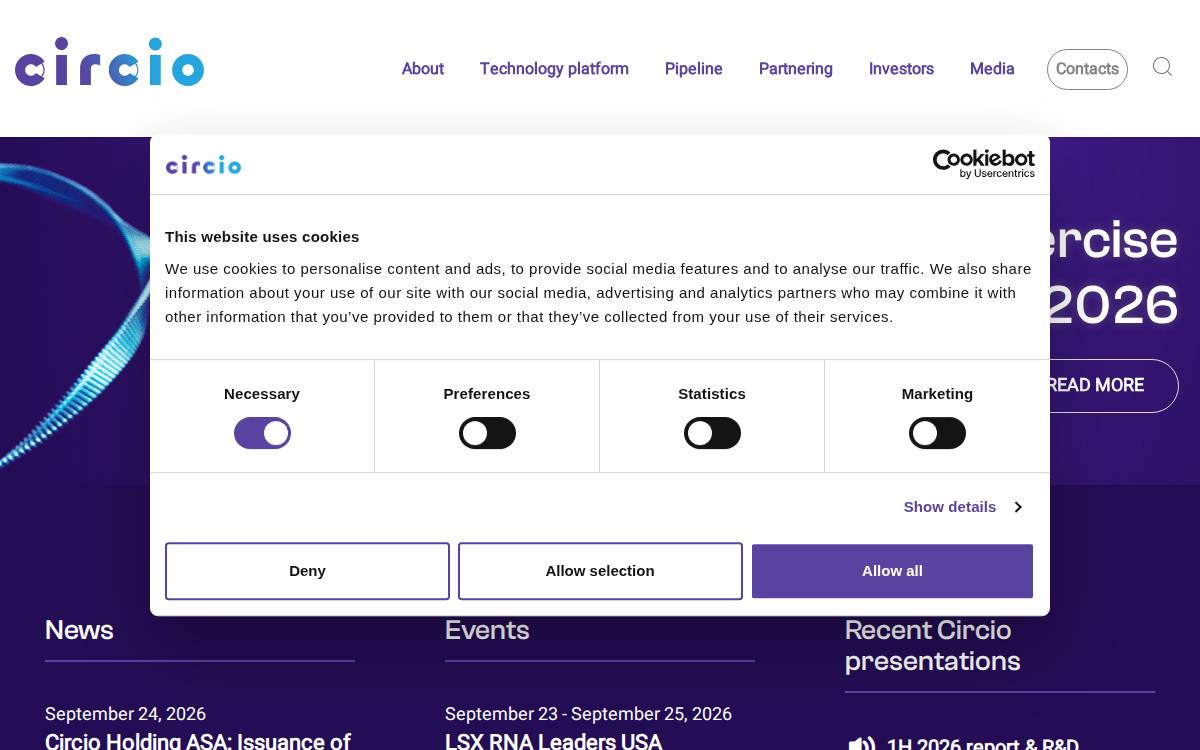Open the Pipeline menu
This screenshot has width=1200, height=750.
694,69
